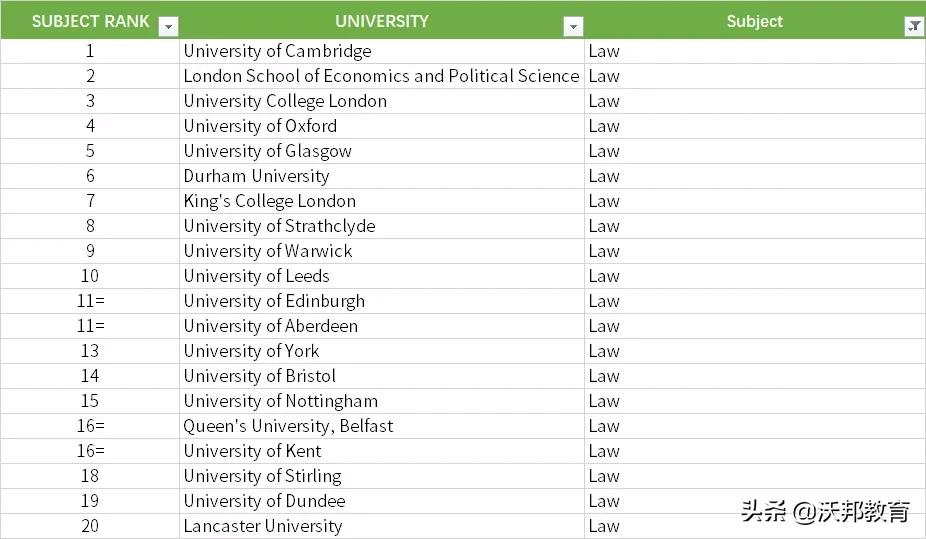Click rank cell showing 13
Image resolution: width=926 pixels, height=539 pixels.
(x=90, y=351)
